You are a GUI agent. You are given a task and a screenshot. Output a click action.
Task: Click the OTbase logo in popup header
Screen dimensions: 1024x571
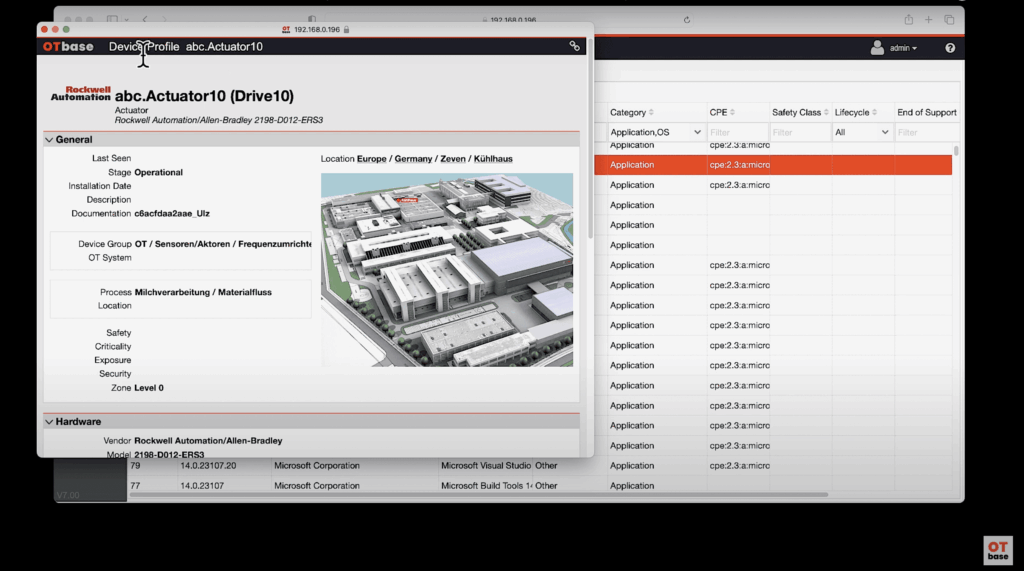68,47
